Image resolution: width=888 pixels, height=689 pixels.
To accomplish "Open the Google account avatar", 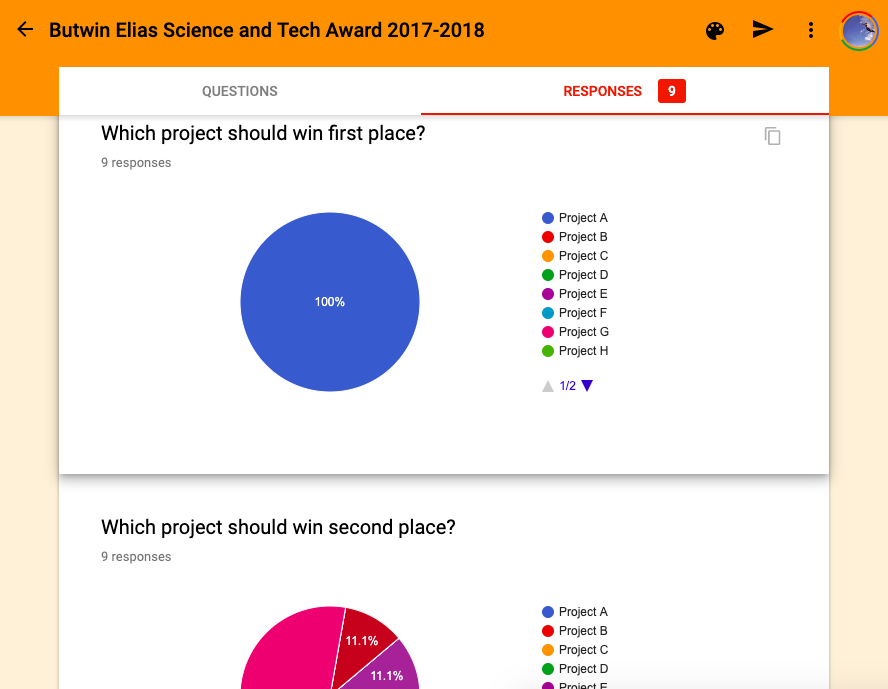I will (859, 30).
